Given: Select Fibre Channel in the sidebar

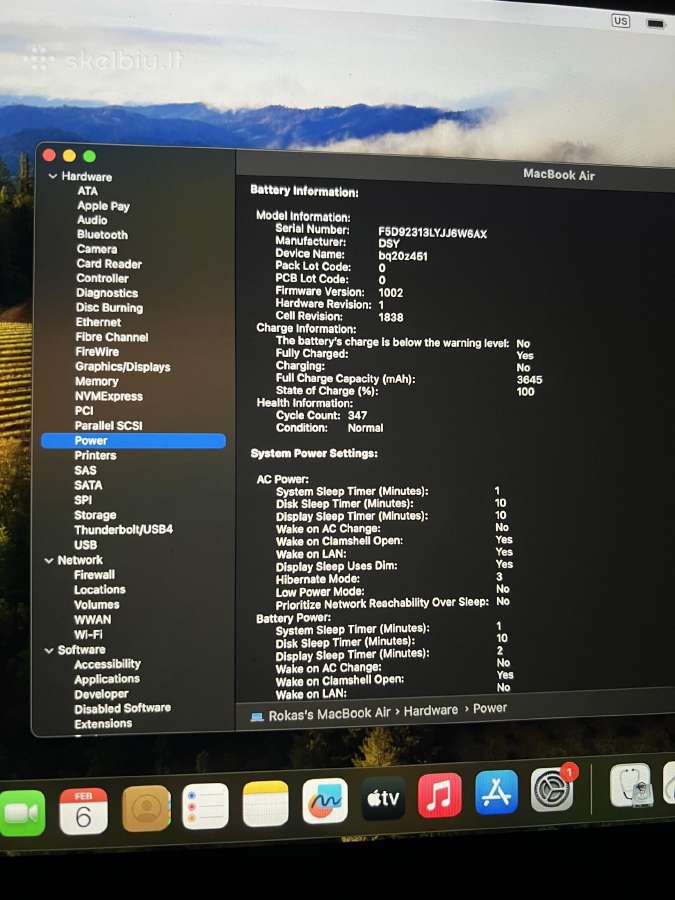Looking at the screenshot, I should tap(111, 337).
